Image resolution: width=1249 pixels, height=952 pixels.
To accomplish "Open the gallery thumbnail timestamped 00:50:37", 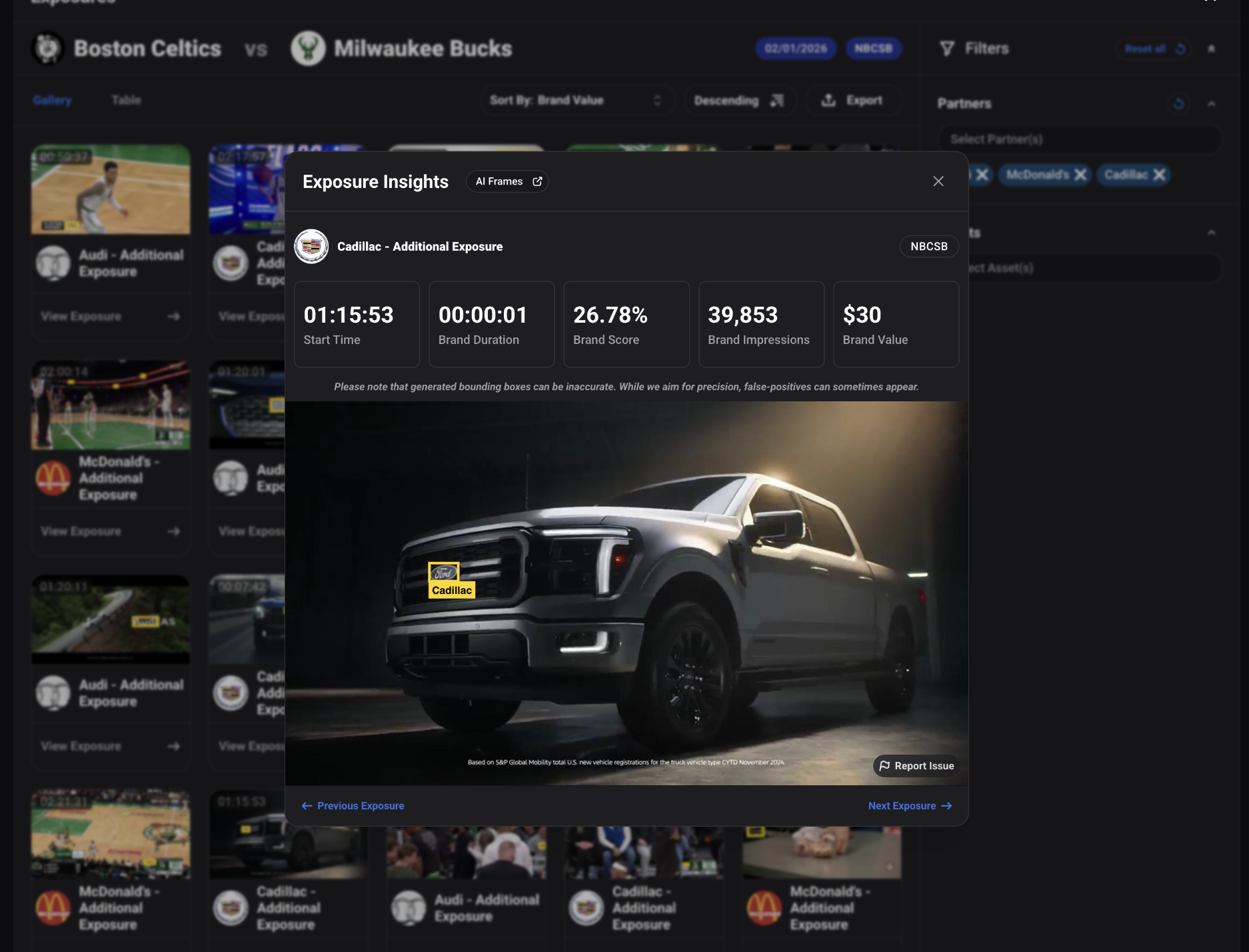I will (x=111, y=190).
